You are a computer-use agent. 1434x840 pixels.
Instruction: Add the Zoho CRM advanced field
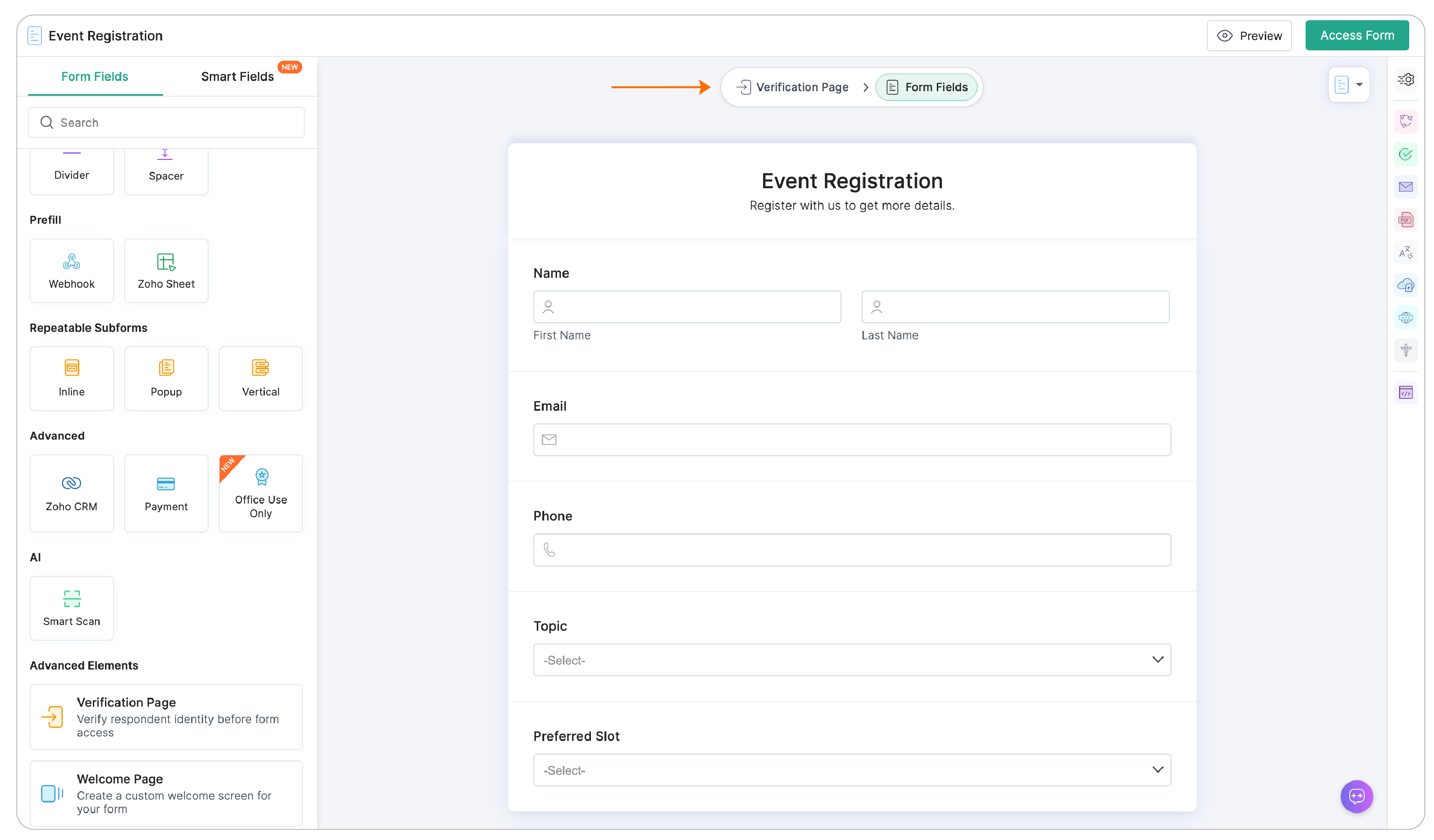(72, 494)
